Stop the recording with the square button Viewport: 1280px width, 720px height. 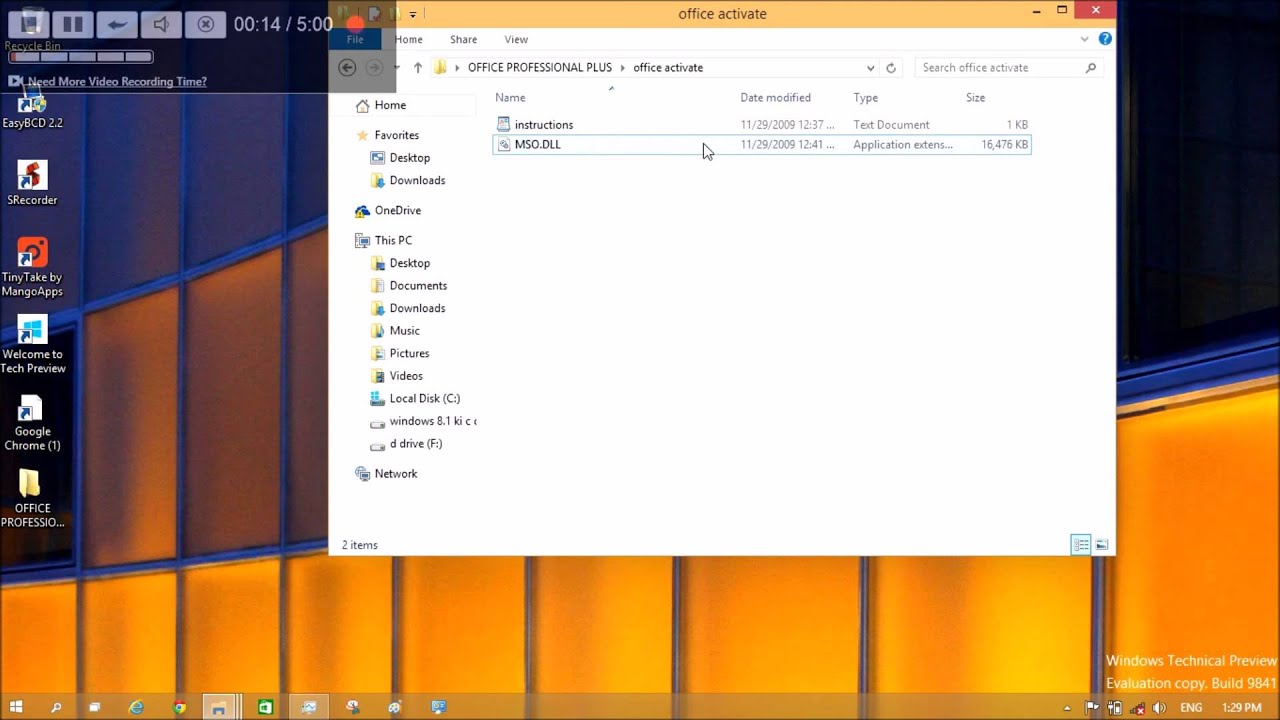click(x=29, y=24)
